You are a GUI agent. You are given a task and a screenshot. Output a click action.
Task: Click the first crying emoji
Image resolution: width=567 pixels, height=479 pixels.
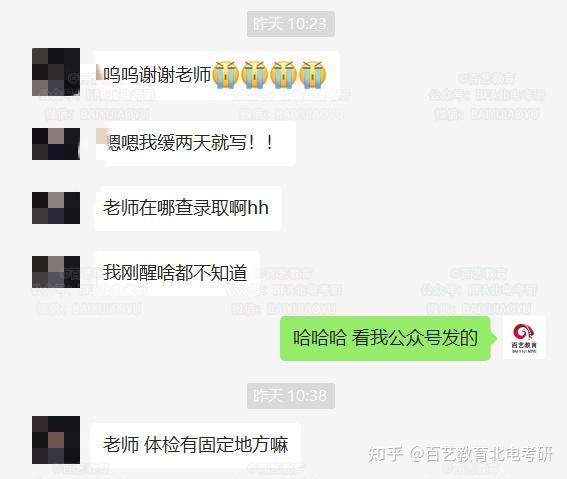coord(225,75)
